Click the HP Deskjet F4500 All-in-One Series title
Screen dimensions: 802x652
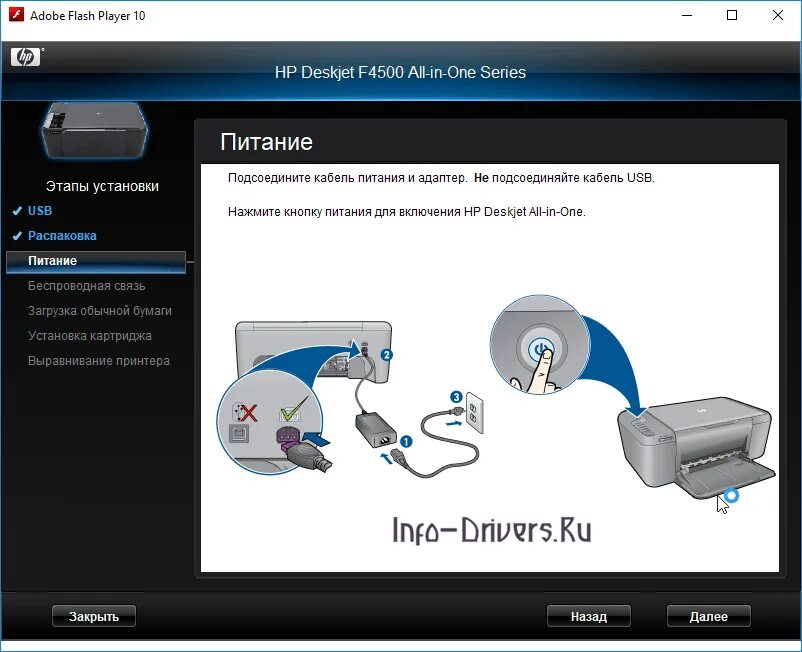400,73
